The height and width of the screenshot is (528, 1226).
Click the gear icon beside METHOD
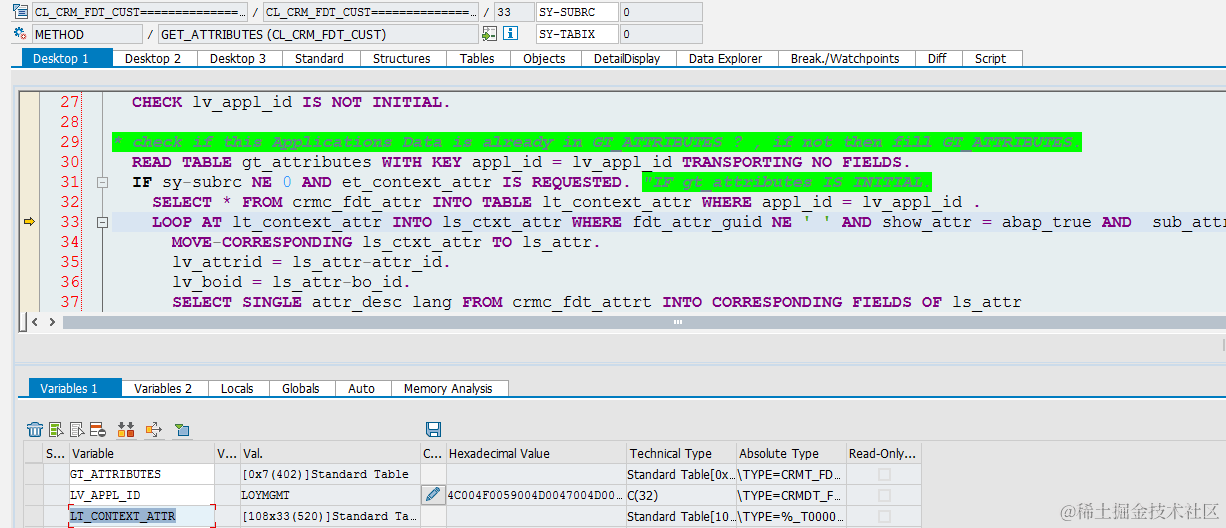20,34
